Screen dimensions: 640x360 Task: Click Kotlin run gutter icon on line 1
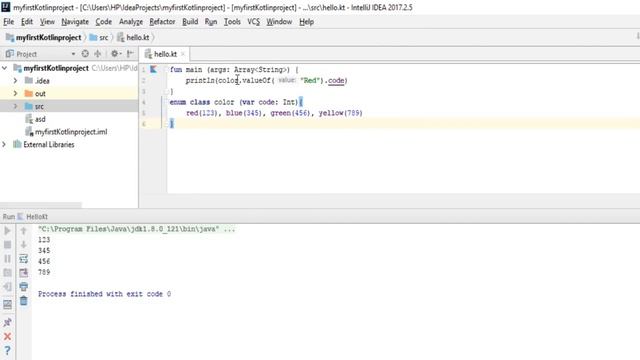153,69
